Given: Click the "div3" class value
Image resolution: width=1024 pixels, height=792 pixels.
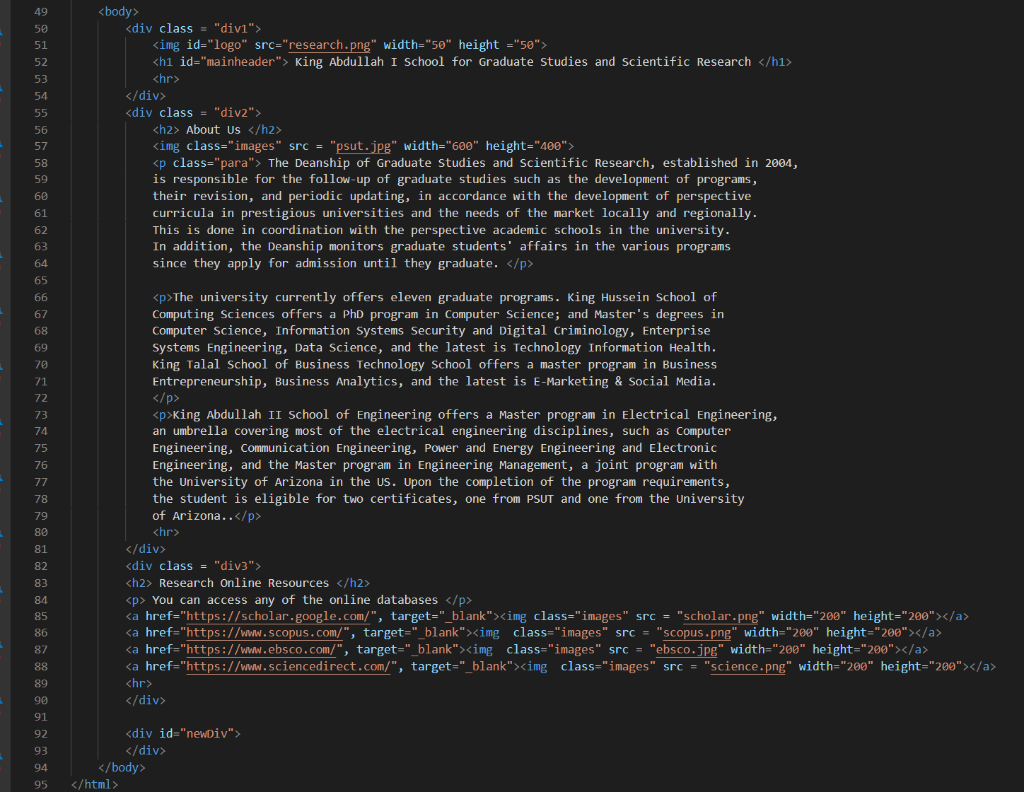Looking at the screenshot, I should (x=234, y=566).
